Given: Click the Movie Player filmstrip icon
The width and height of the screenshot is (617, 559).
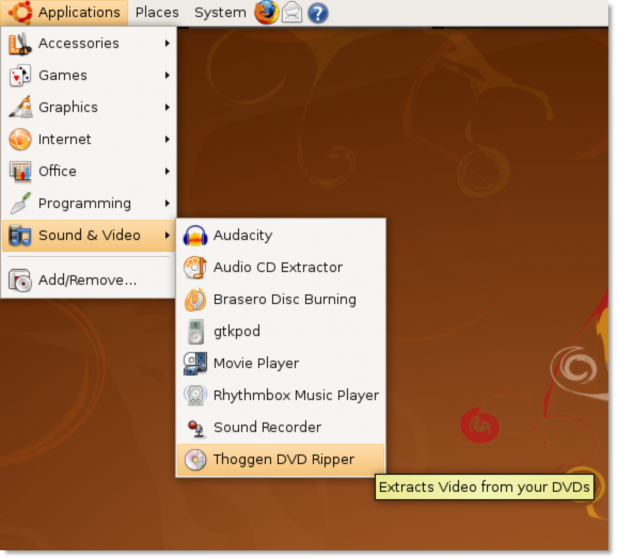Looking at the screenshot, I should [195, 363].
